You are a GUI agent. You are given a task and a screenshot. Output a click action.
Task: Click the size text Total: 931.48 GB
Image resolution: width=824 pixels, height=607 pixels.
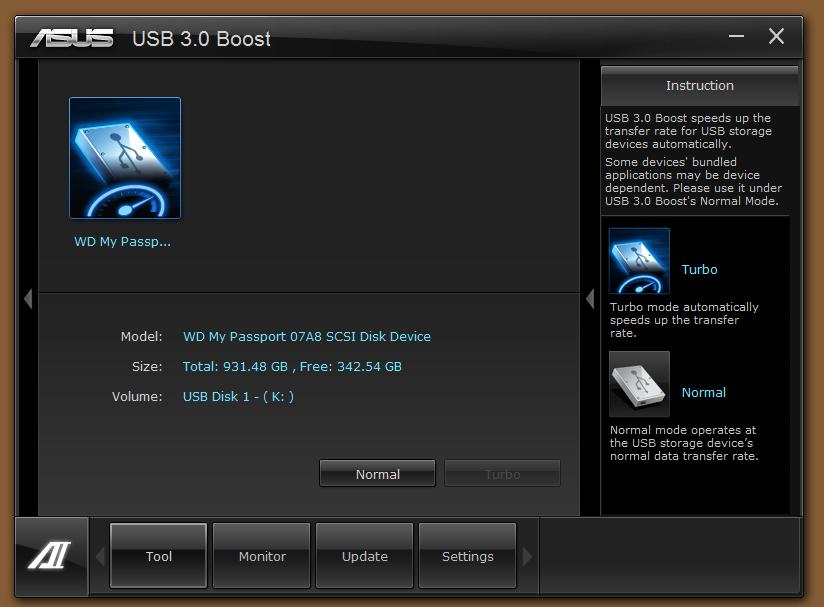292,366
